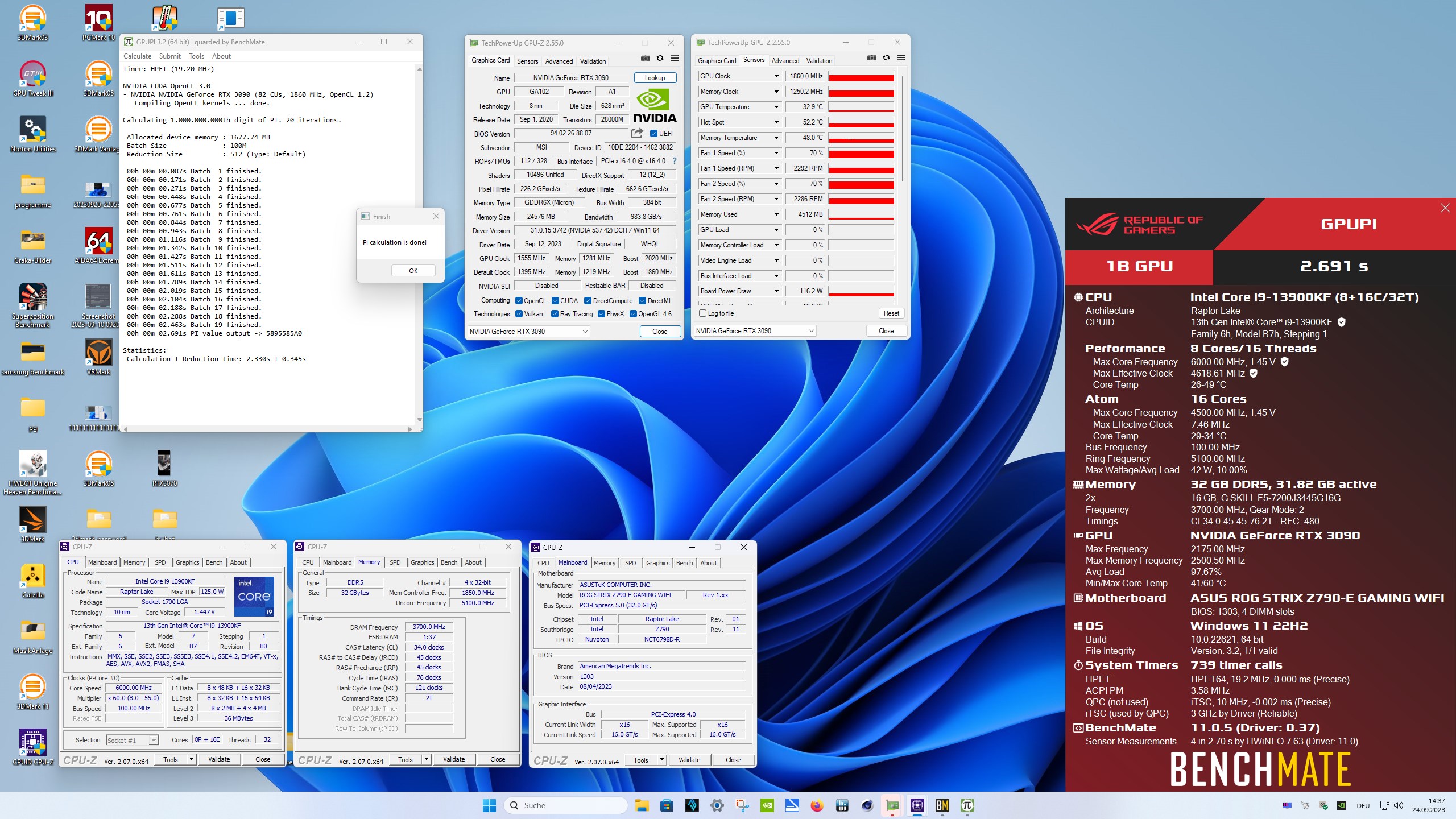This screenshot has width=1456, height=819.
Task: Launch GPU Tweak III shortcut
Action: coord(33,78)
